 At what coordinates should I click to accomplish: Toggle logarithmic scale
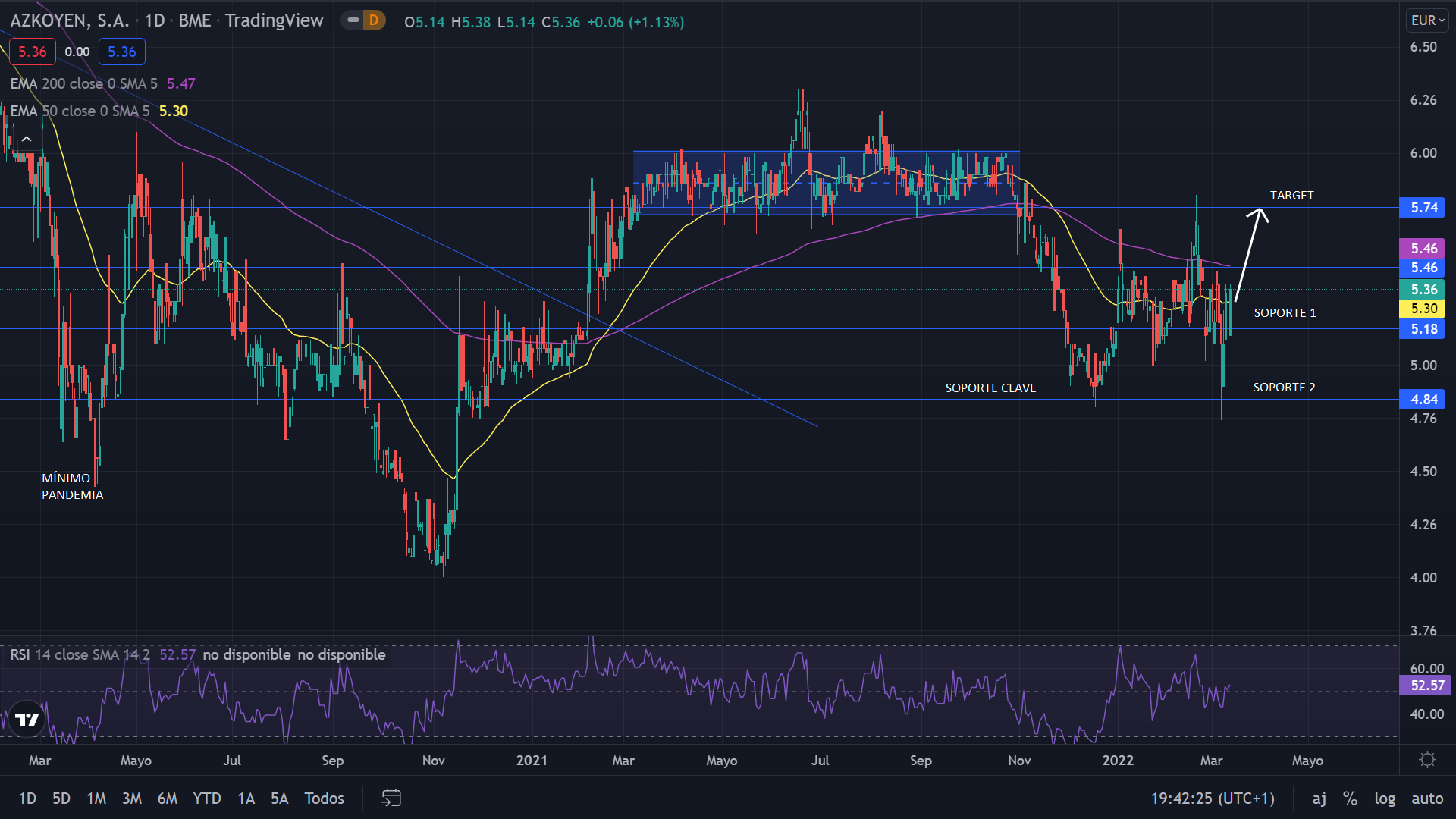1385,798
